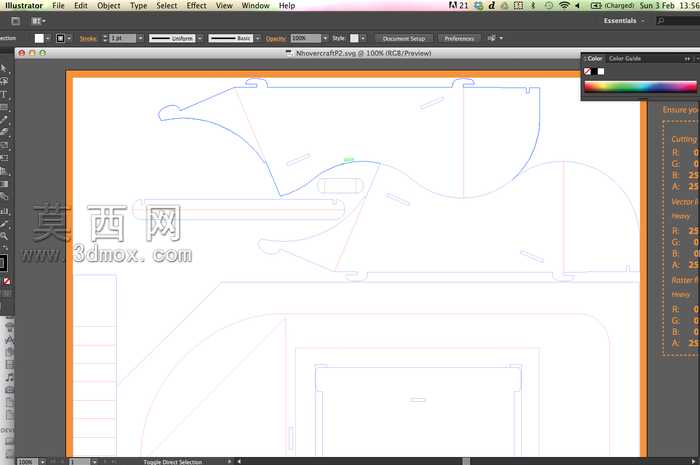The width and height of the screenshot is (700, 465).
Task: Open the View menu
Action: [224, 5]
